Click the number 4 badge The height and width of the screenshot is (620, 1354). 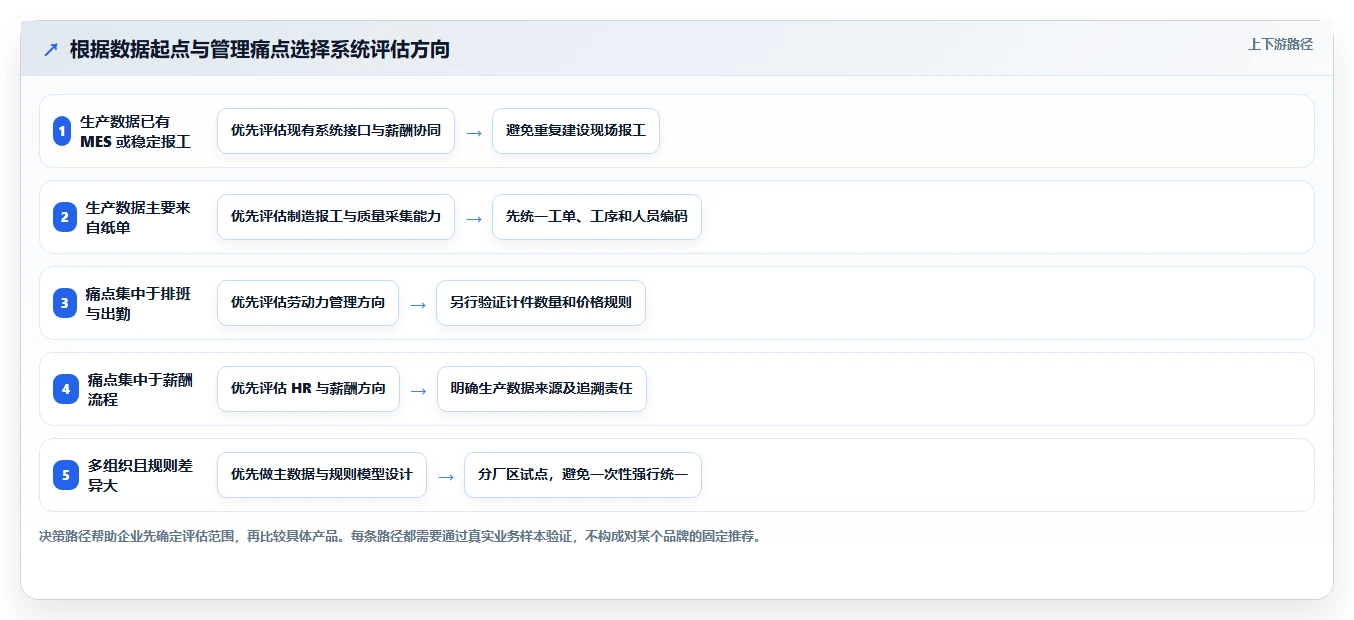[65, 389]
